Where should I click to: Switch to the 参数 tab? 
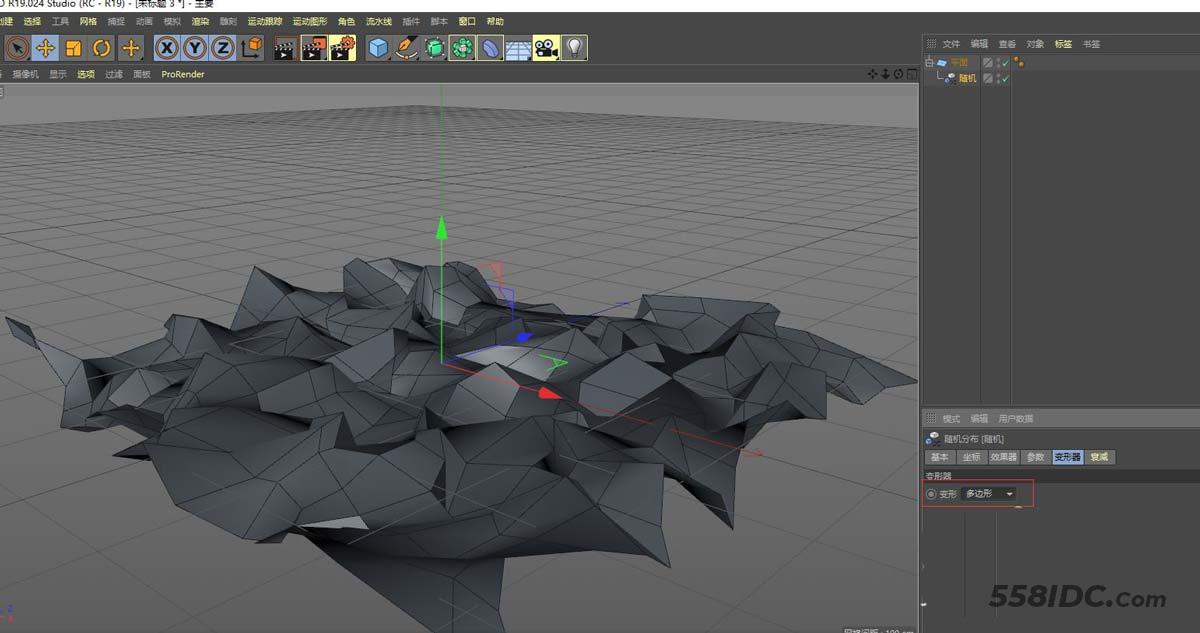point(1035,457)
